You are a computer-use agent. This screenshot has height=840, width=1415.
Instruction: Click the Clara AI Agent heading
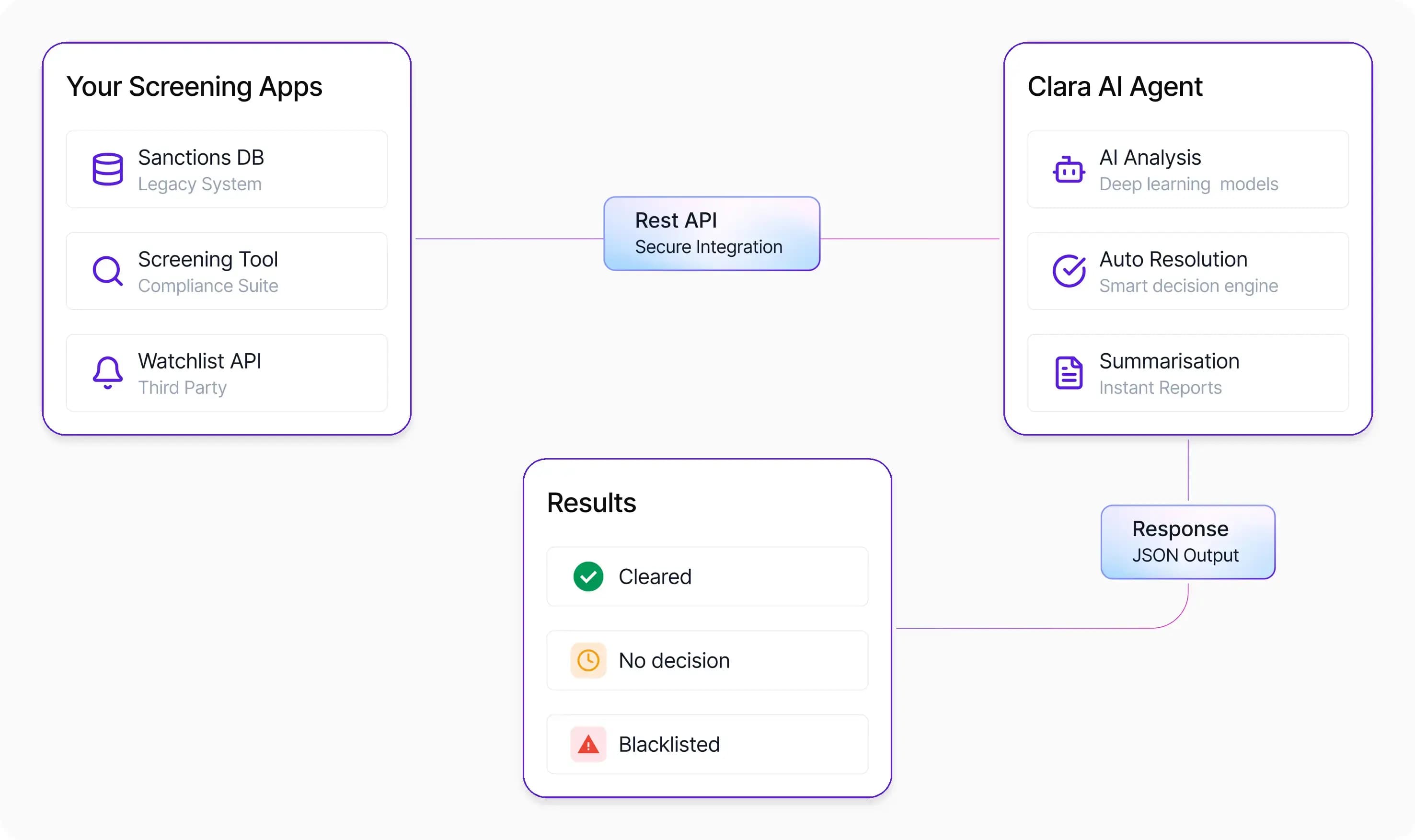[1115, 87]
